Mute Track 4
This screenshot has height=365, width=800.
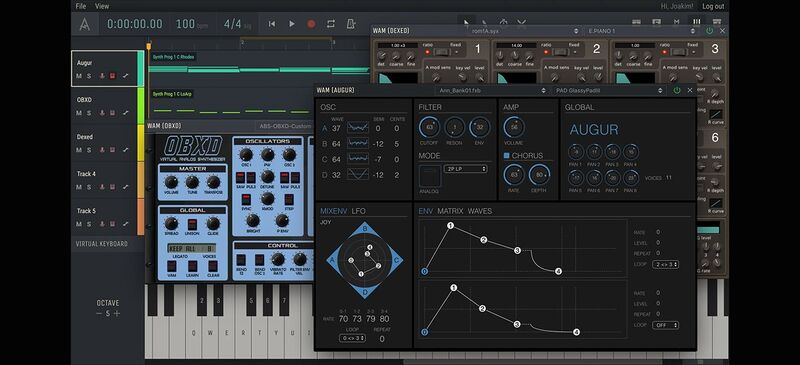pyautogui.click(x=79, y=187)
